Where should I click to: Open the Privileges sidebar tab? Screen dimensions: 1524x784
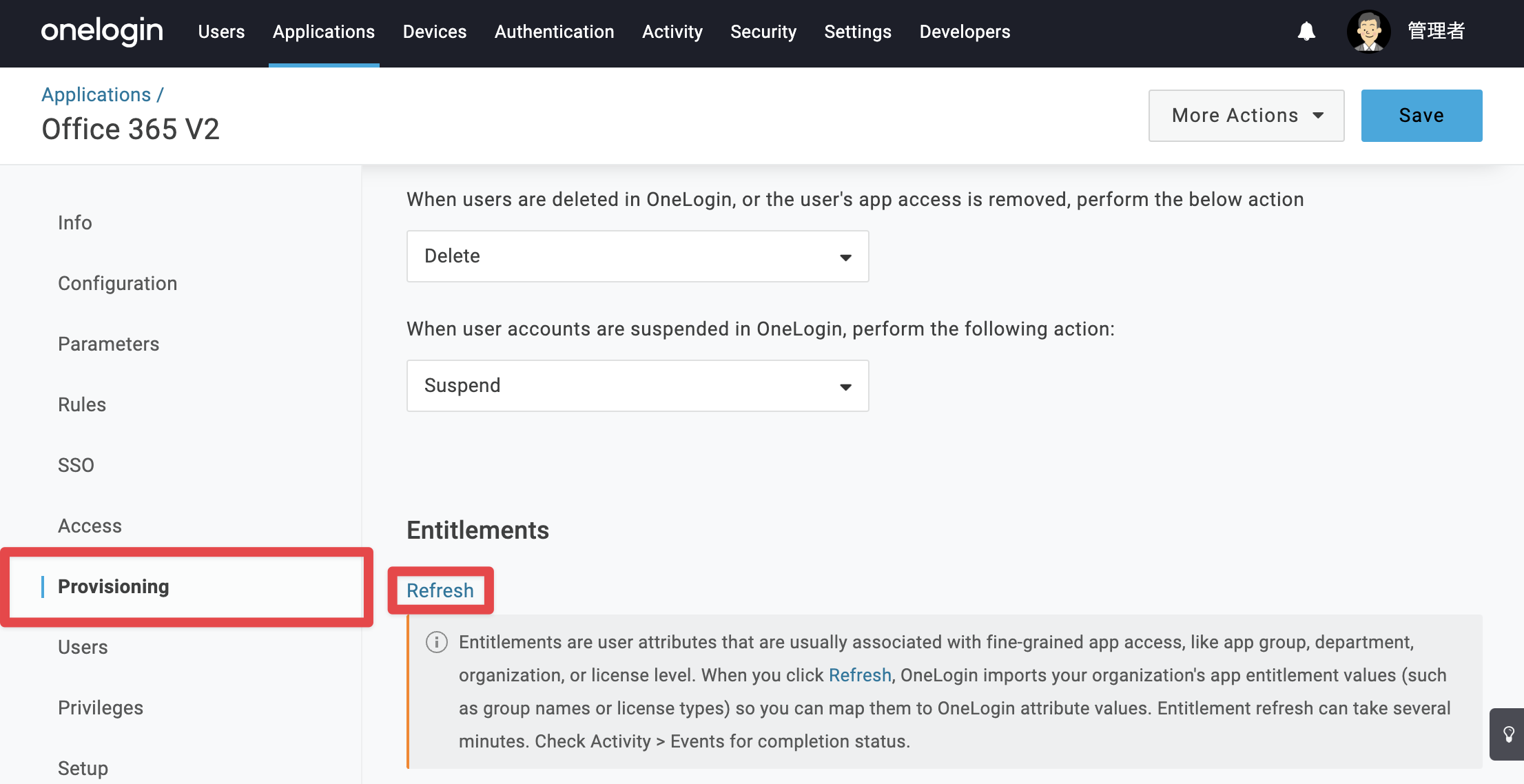click(101, 708)
